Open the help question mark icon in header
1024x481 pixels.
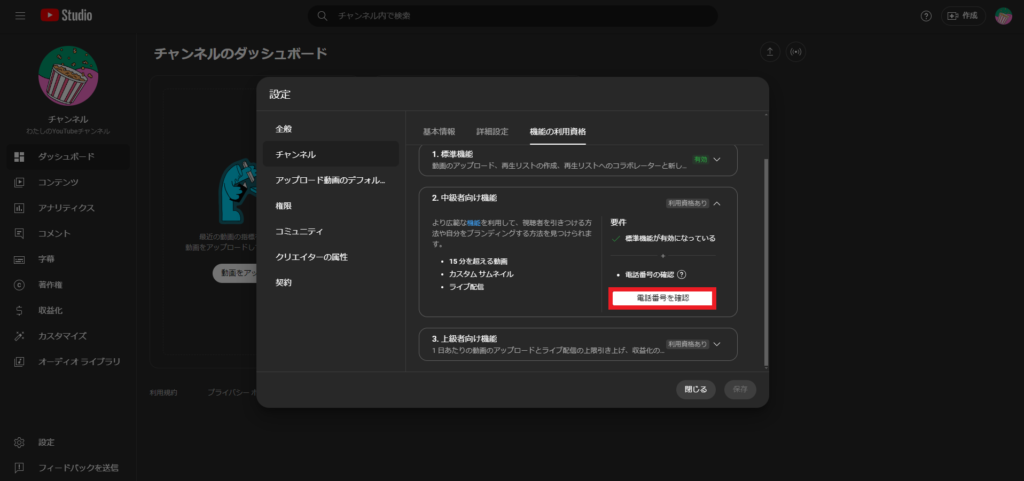tap(926, 16)
